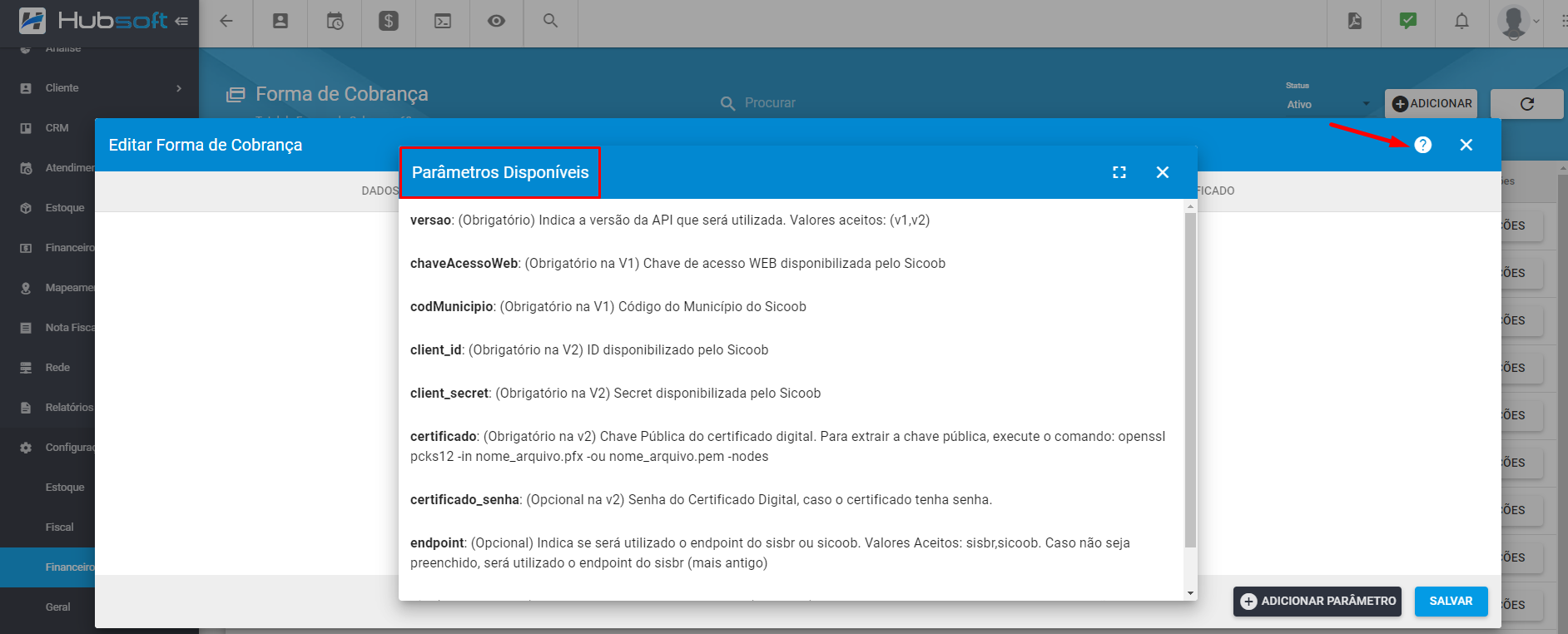Click the refresh list button
This screenshot has width=1568, height=634.
1526,104
